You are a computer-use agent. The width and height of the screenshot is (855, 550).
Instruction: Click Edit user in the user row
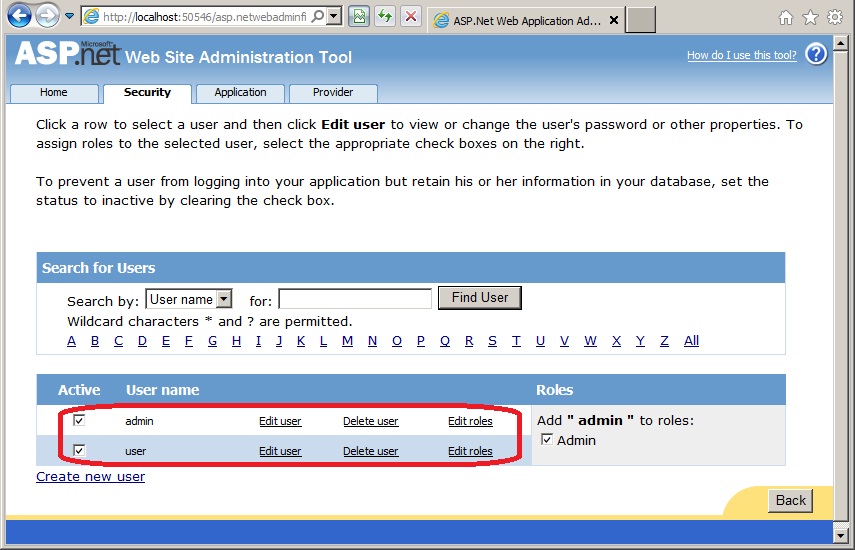click(x=280, y=451)
